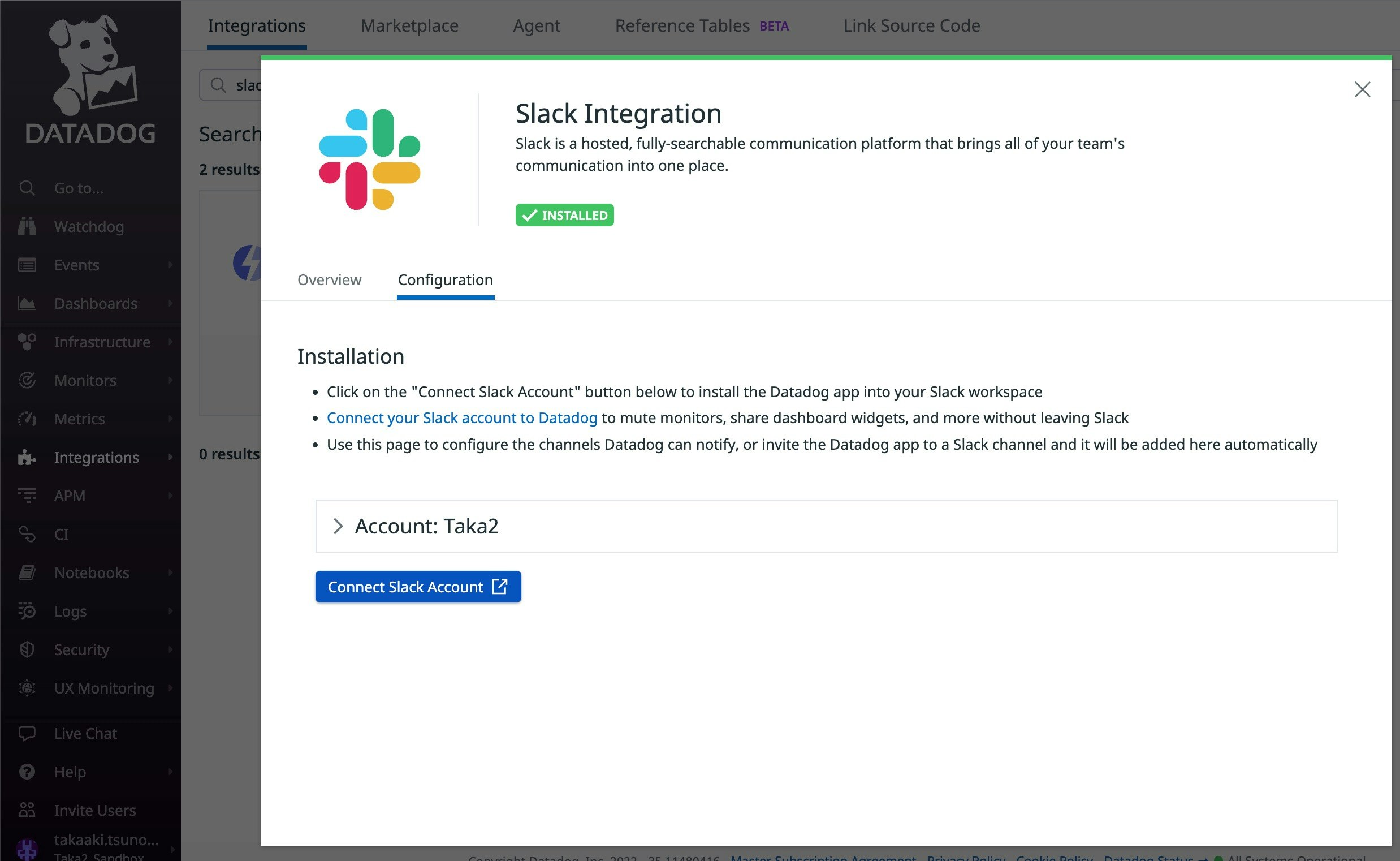Open Notebooks icon in sidebar

tap(27, 573)
